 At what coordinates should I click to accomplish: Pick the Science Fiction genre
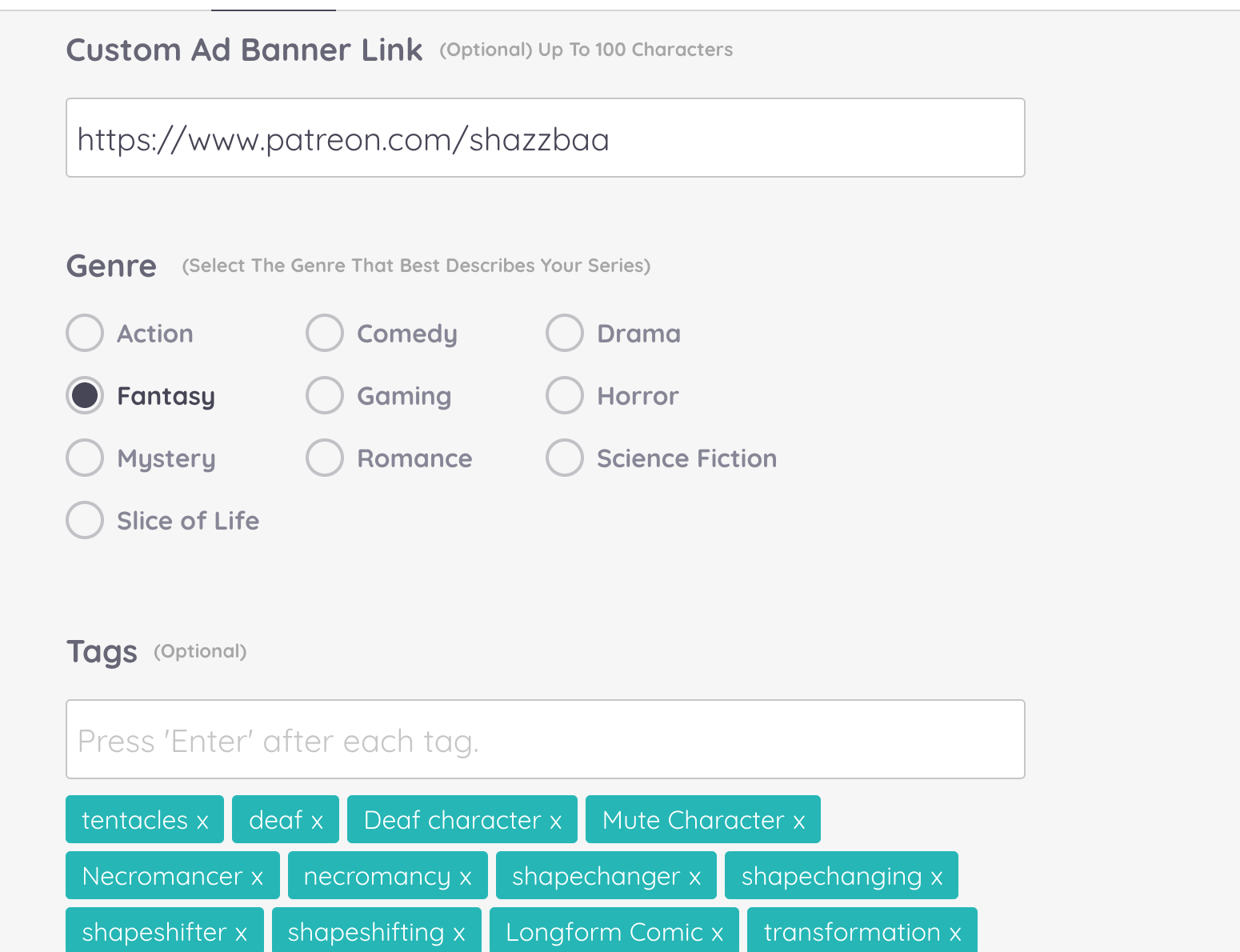coord(565,458)
